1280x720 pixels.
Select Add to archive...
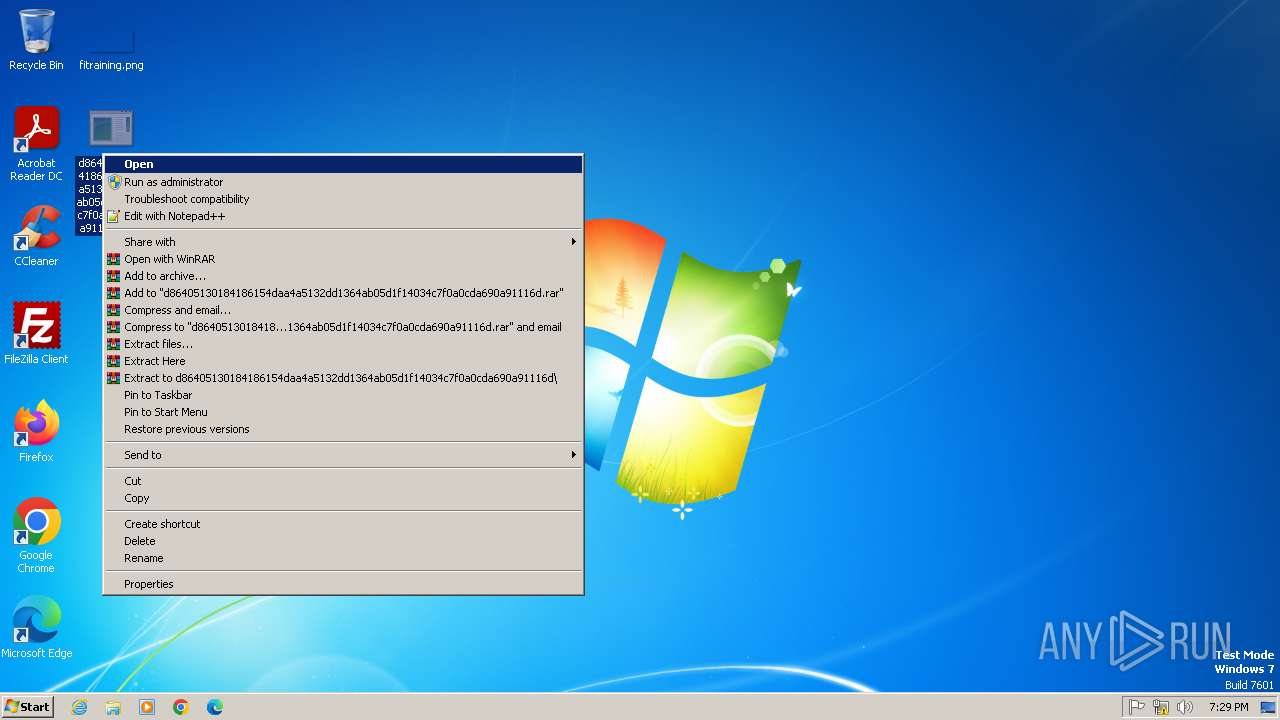pyautogui.click(x=343, y=276)
